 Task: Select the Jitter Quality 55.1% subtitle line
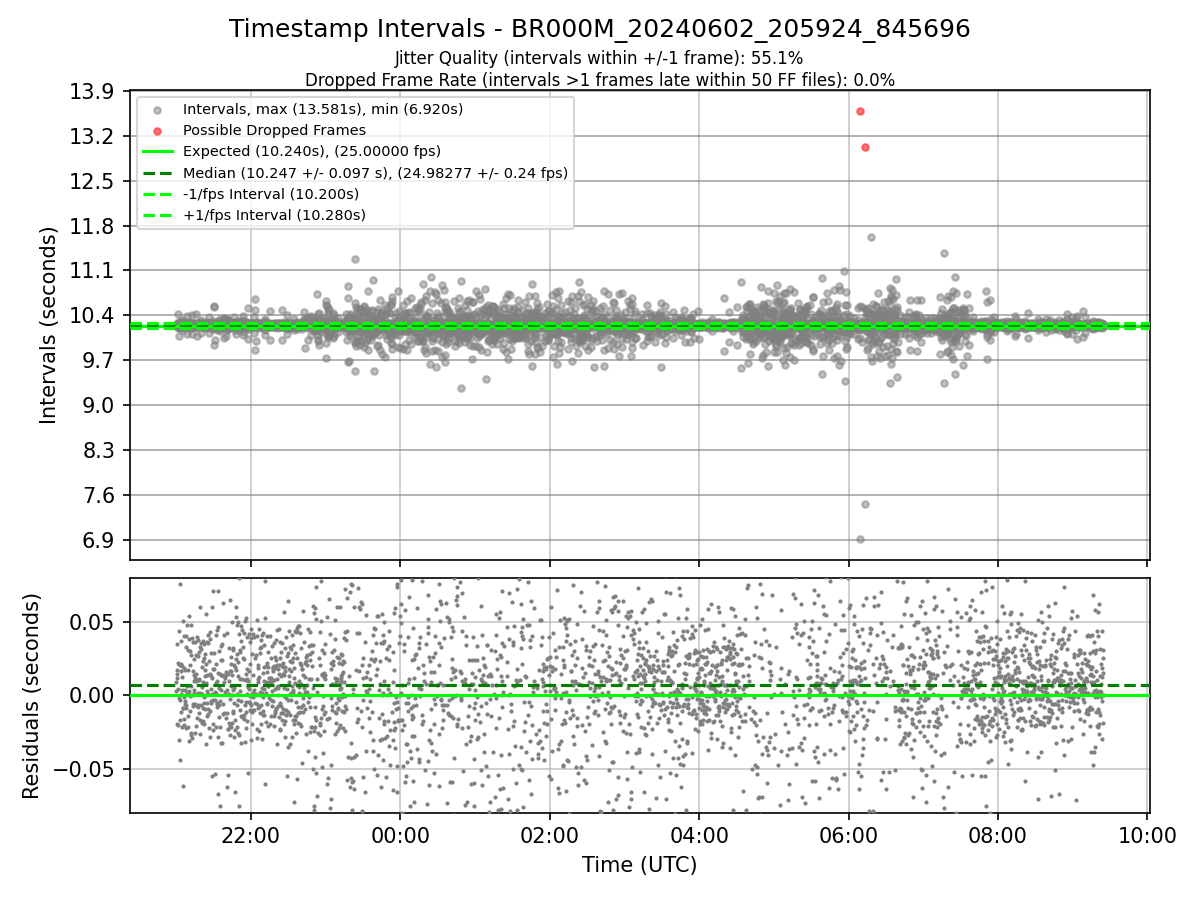click(x=599, y=58)
